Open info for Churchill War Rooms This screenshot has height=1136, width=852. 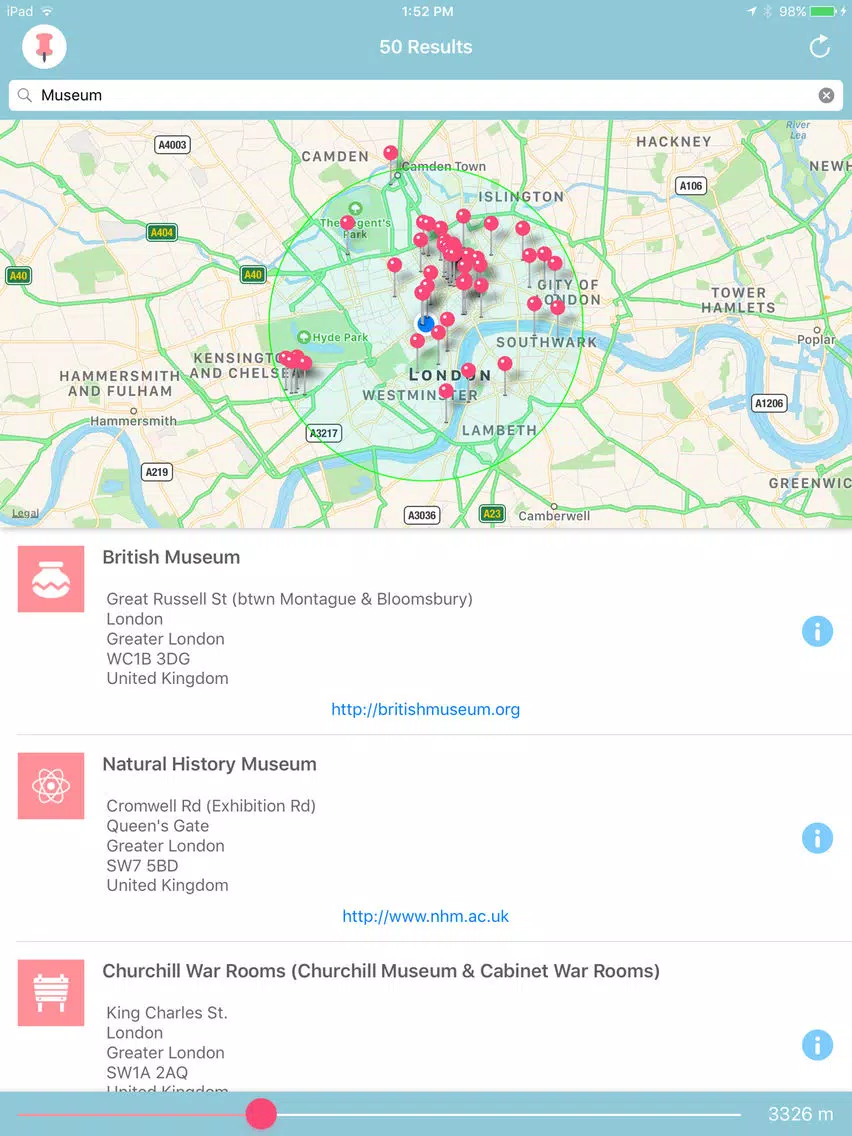coord(817,1045)
